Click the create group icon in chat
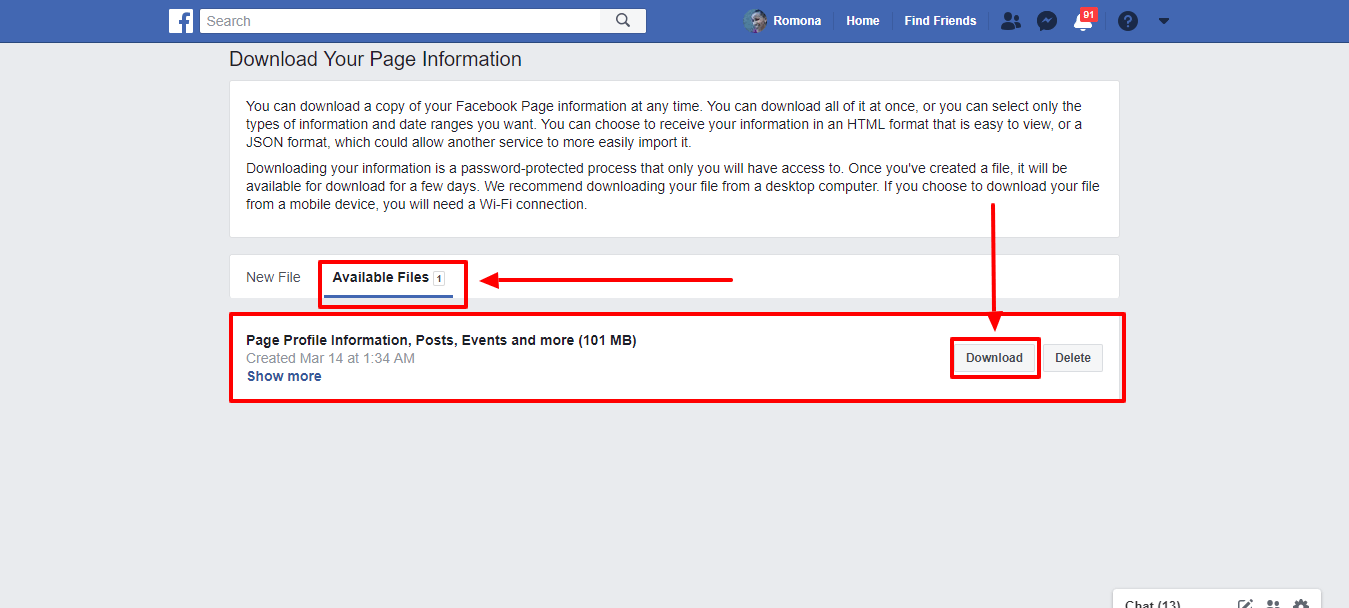This screenshot has height=608, width=1349. pos(1273,604)
